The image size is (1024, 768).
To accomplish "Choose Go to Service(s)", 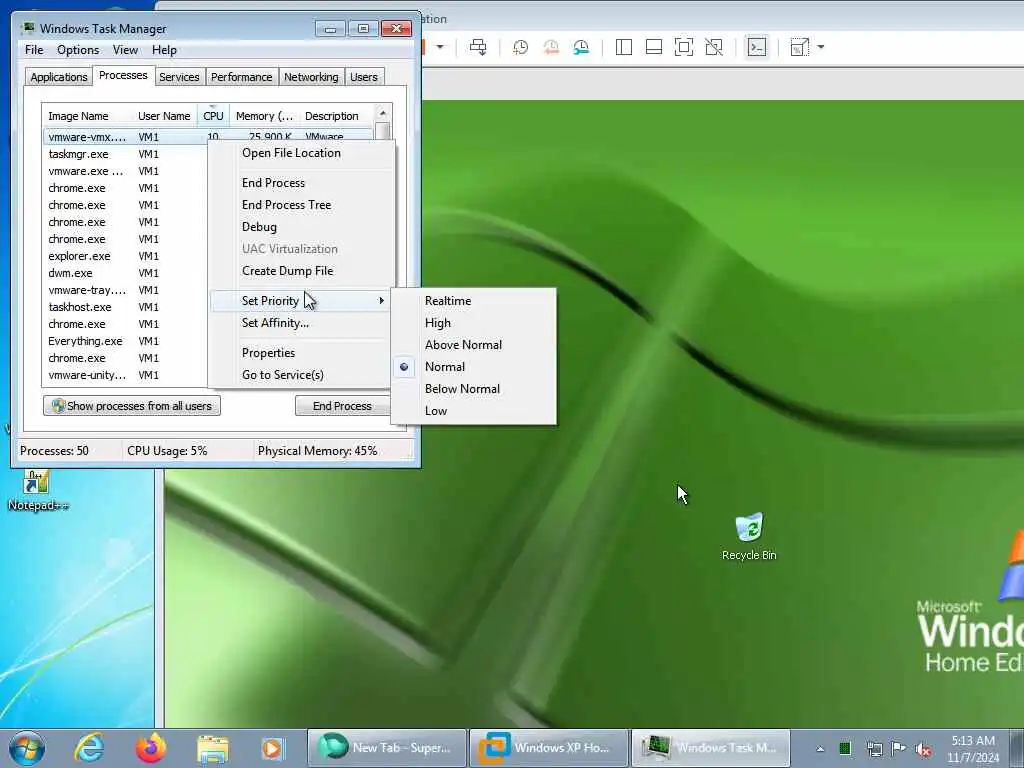I will (301, 375).
